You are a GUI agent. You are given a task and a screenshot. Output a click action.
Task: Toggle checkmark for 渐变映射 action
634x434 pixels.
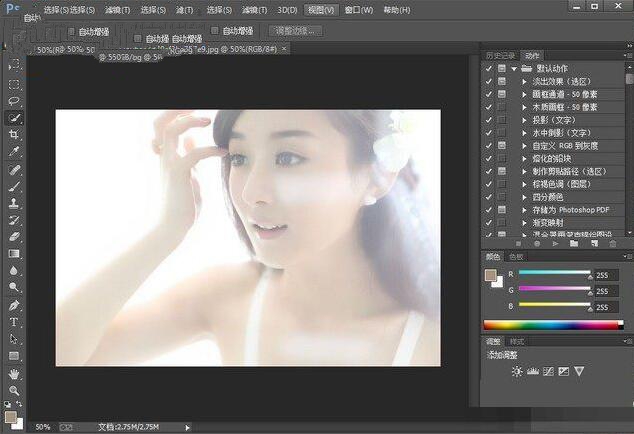tap(488, 223)
